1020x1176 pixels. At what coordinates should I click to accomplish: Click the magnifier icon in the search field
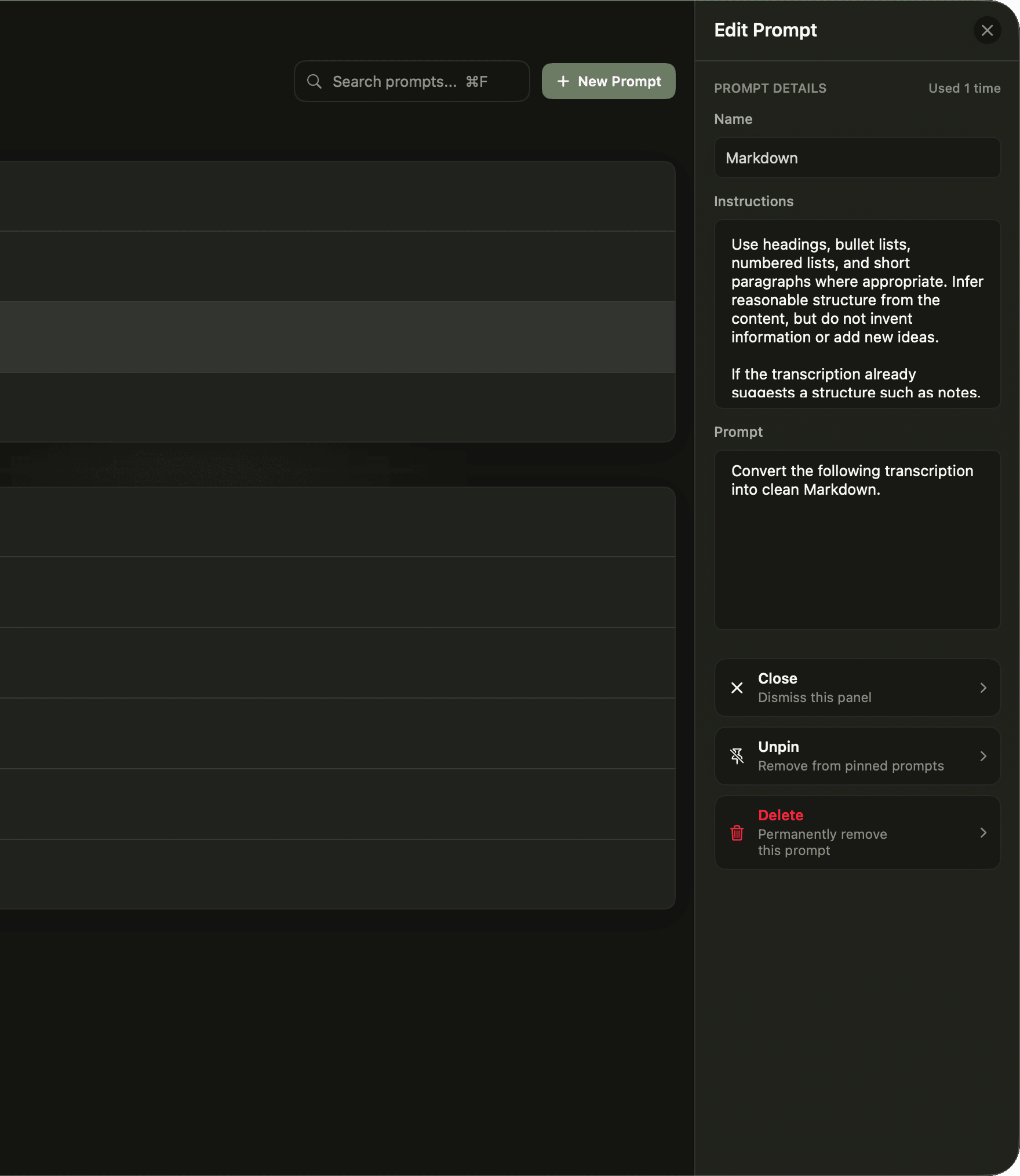[x=314, y=81]
